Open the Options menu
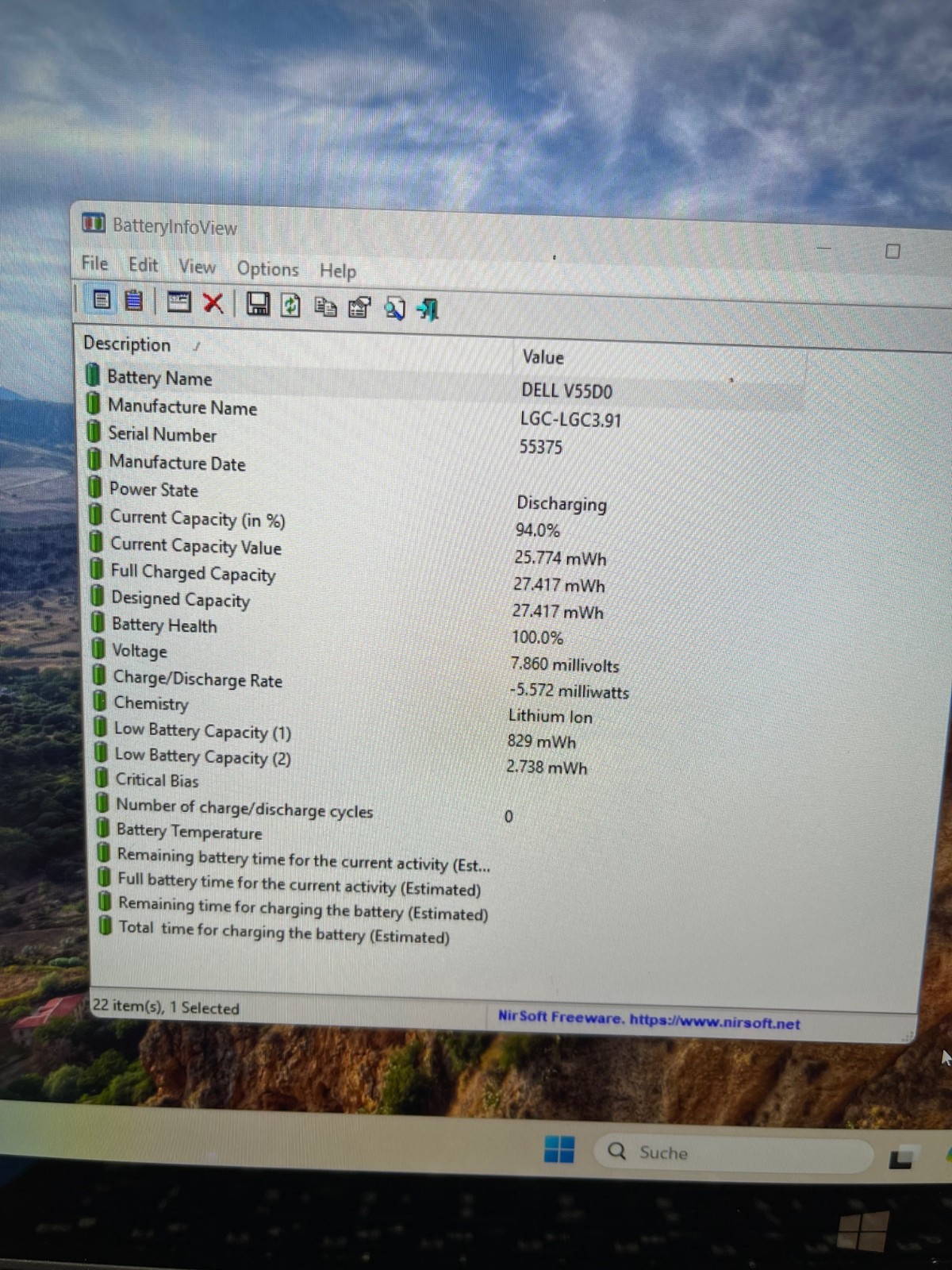 pos(267,269)
